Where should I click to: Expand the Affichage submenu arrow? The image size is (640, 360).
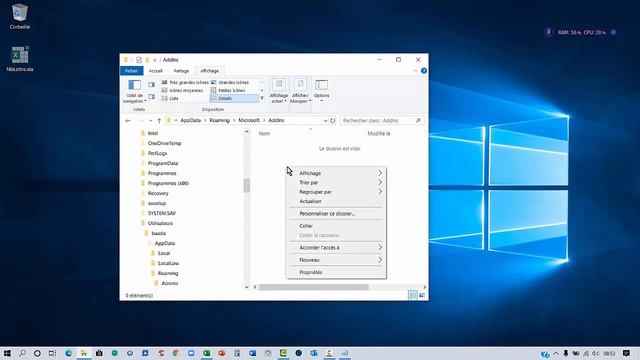pyautogui.click(x=380, y=173)
